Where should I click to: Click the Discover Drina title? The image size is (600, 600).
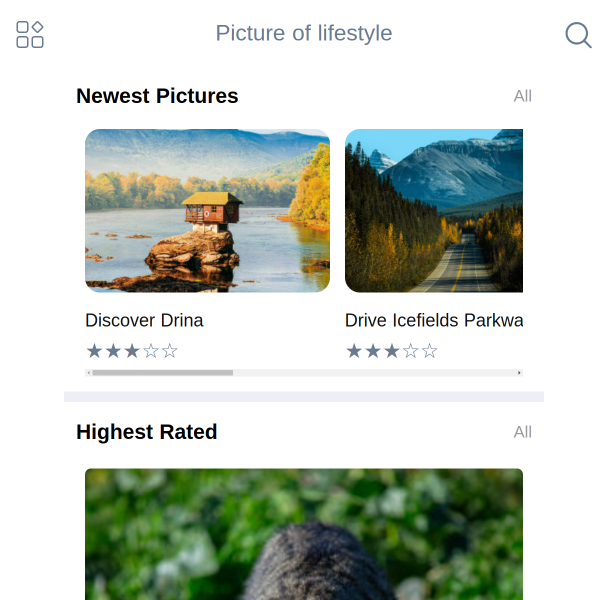[144, 320]
